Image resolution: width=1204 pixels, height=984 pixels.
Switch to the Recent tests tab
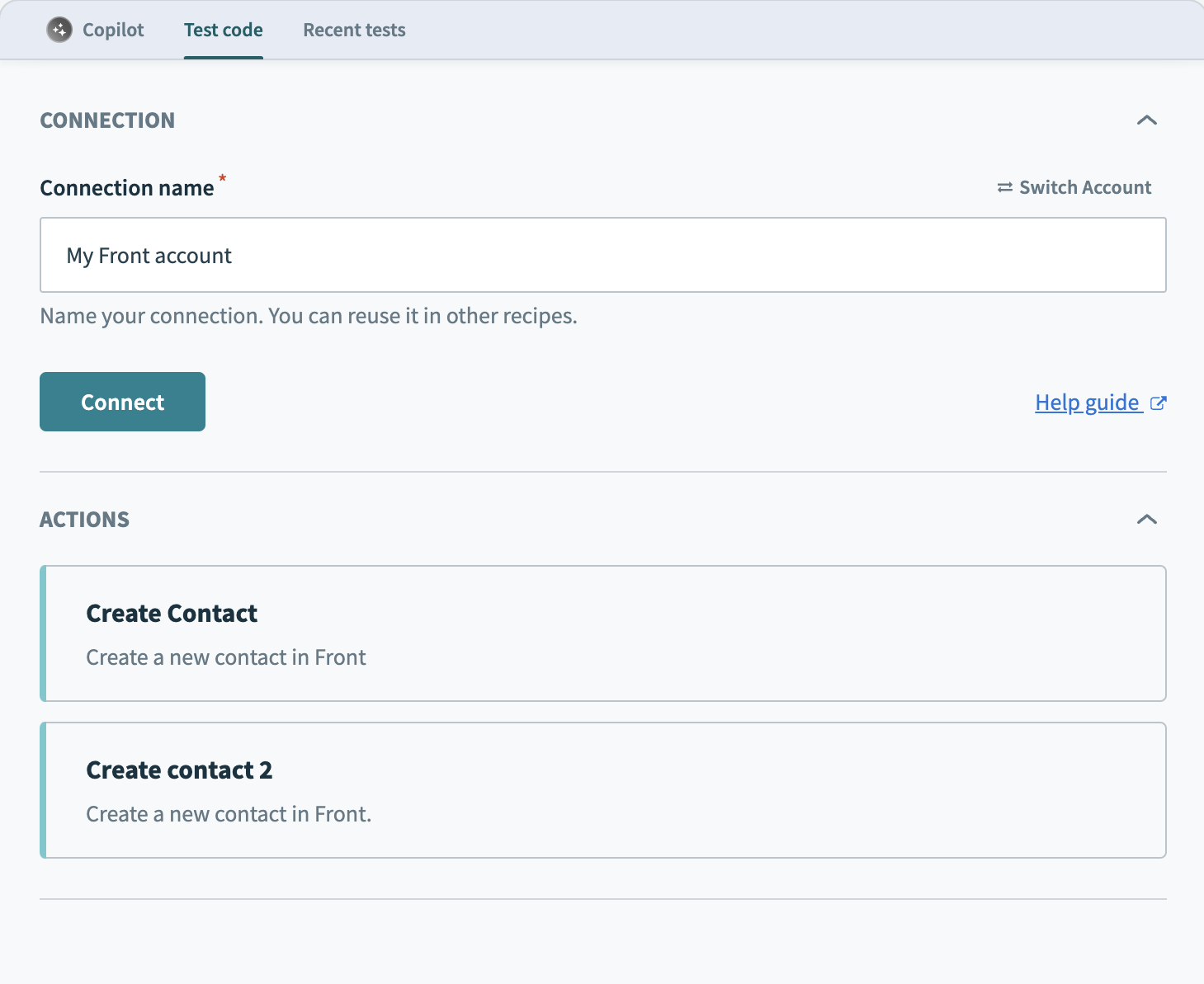(x=354, y=31)
